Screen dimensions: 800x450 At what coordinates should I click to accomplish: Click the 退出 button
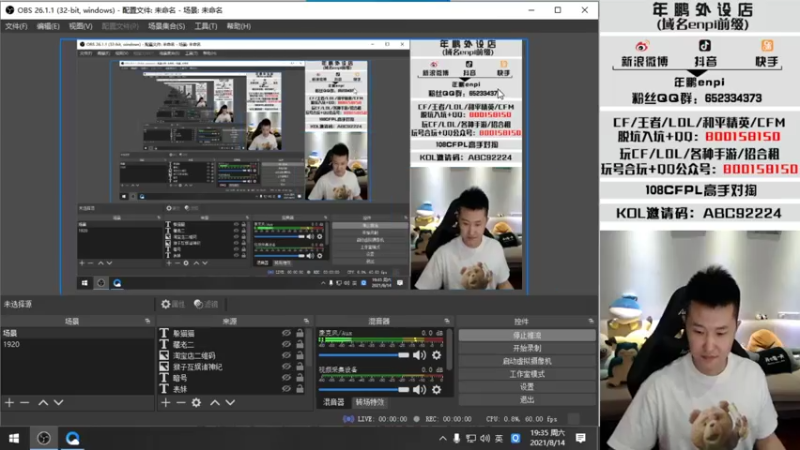click(x=527, y=399)
